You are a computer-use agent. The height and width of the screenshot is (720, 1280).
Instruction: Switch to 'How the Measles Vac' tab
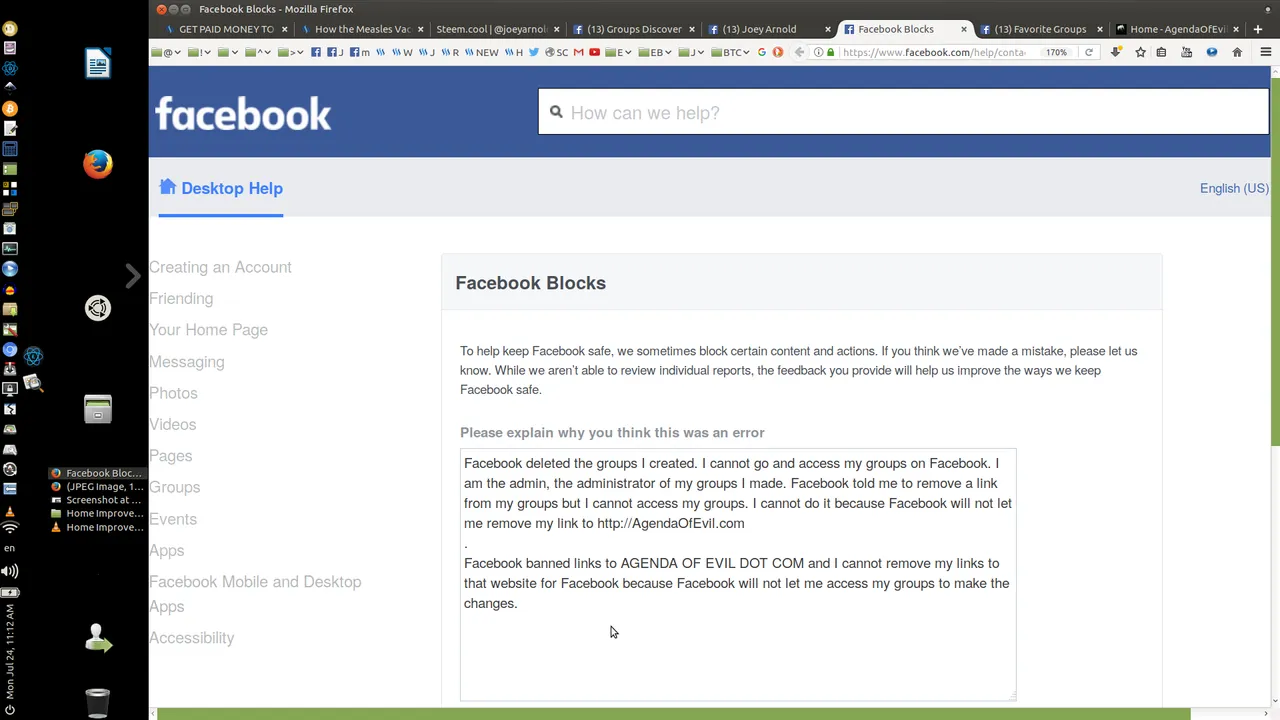tap(363, 29)
